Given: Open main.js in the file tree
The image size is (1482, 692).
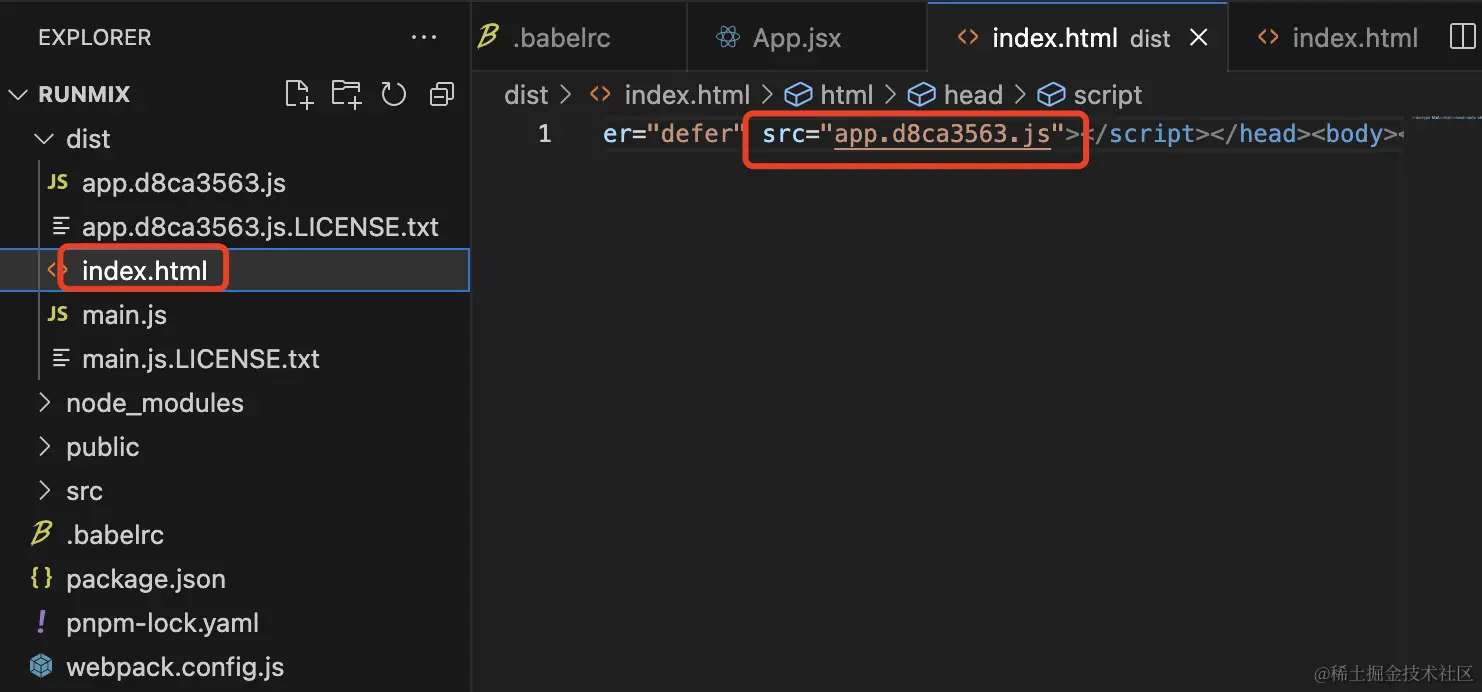Looking at the screenshot, I should pos(234,315).
